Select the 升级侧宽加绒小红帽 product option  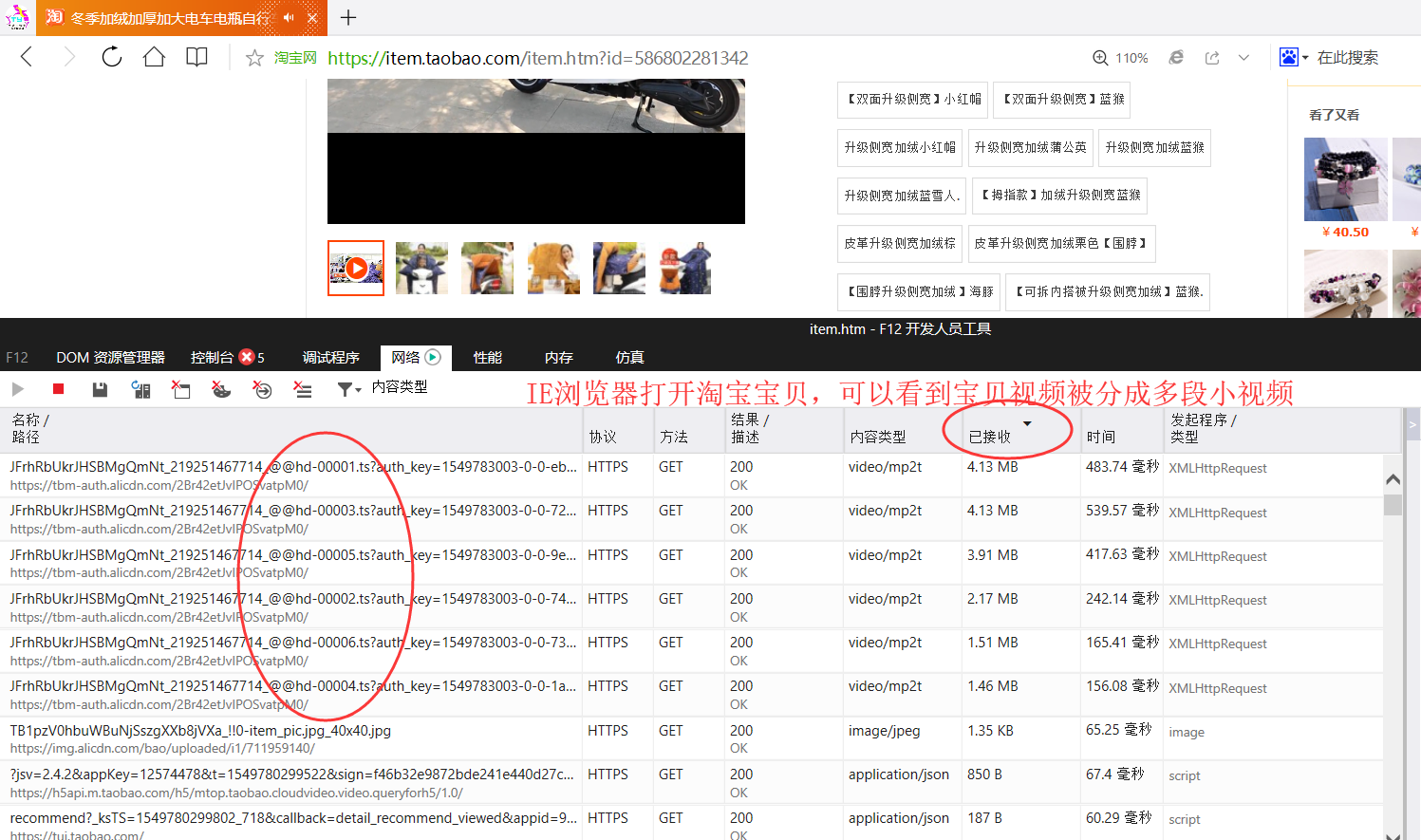coord(900,148)
